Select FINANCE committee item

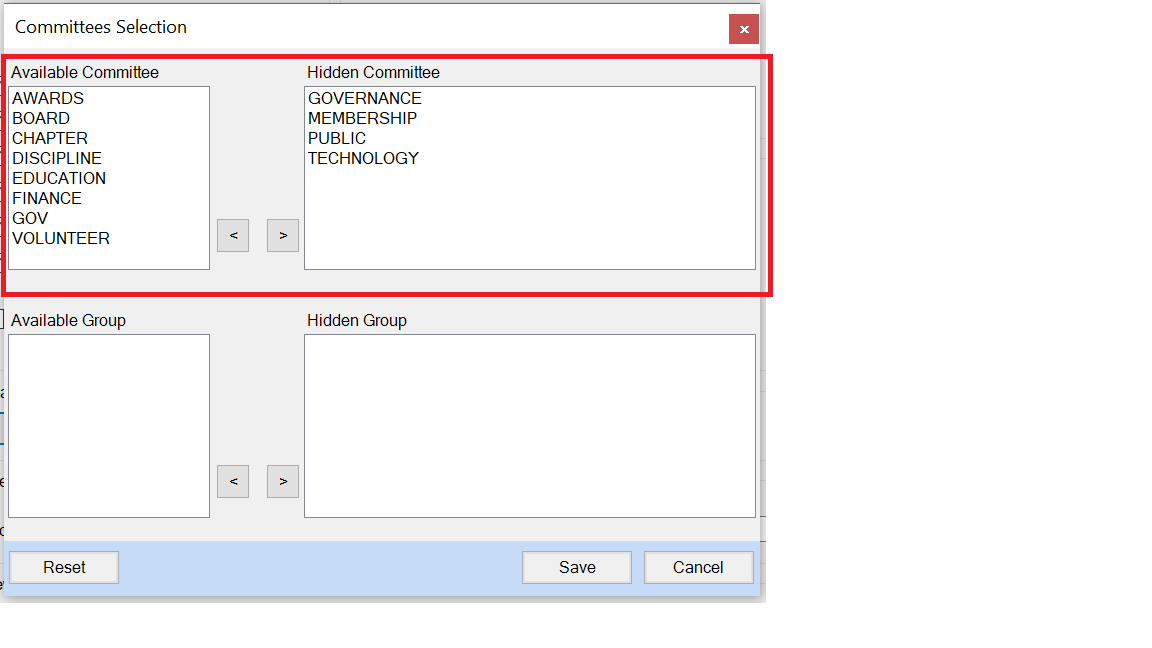coord(47,198)
